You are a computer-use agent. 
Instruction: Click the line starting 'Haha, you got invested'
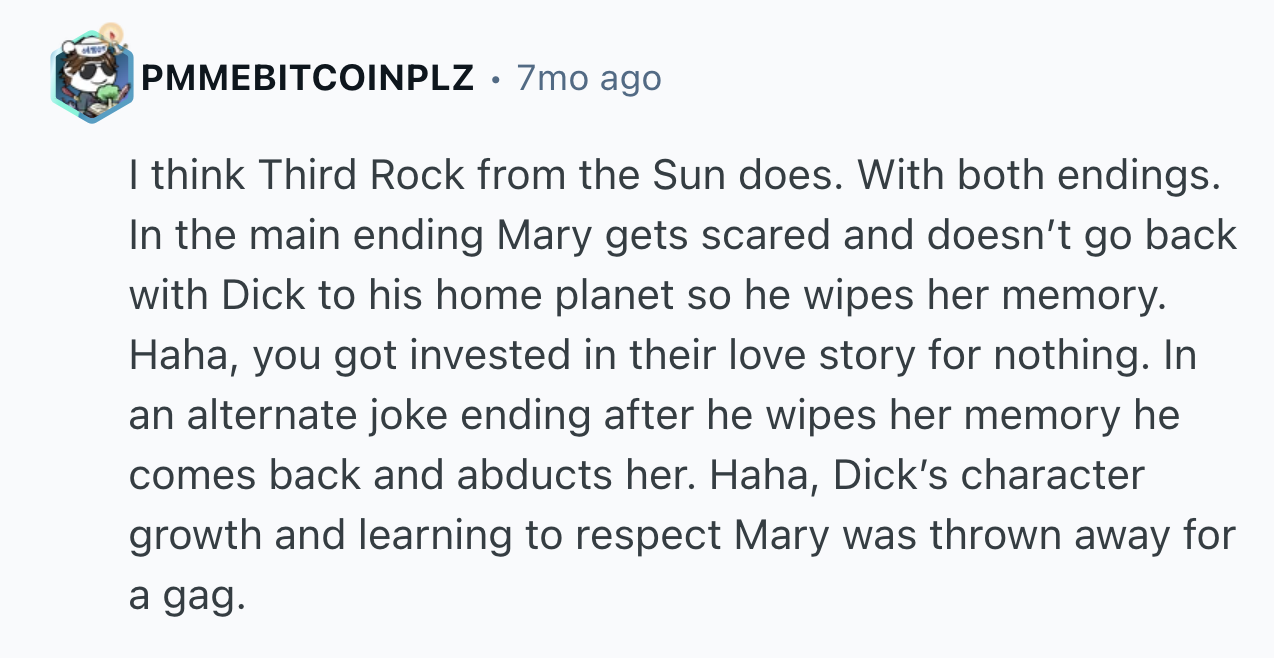pos(662,356)
